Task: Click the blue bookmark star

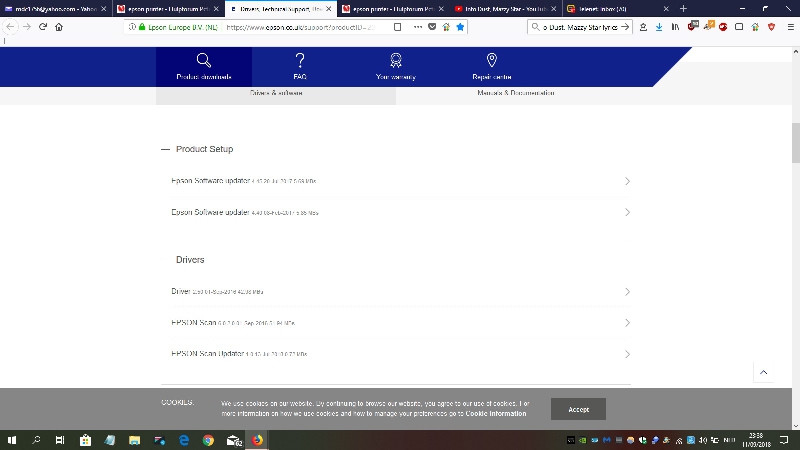Action: click(x=460, y=27)
